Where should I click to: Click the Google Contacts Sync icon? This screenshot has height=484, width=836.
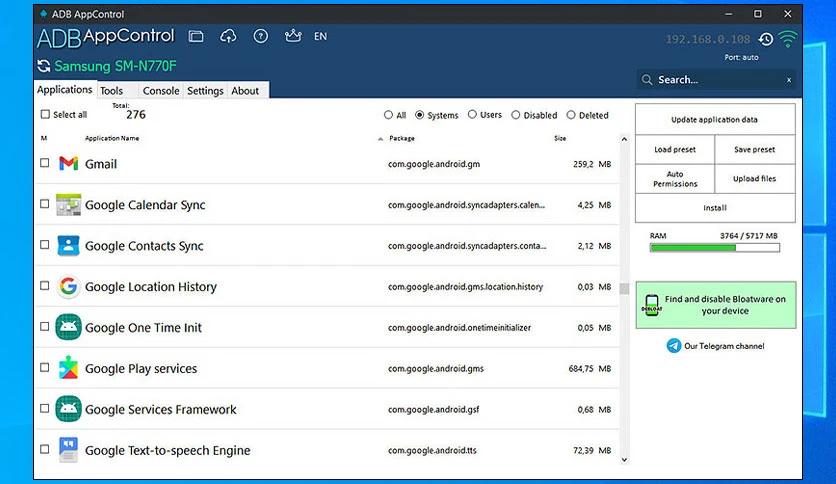pyautogui.click(x=68, y=246)
